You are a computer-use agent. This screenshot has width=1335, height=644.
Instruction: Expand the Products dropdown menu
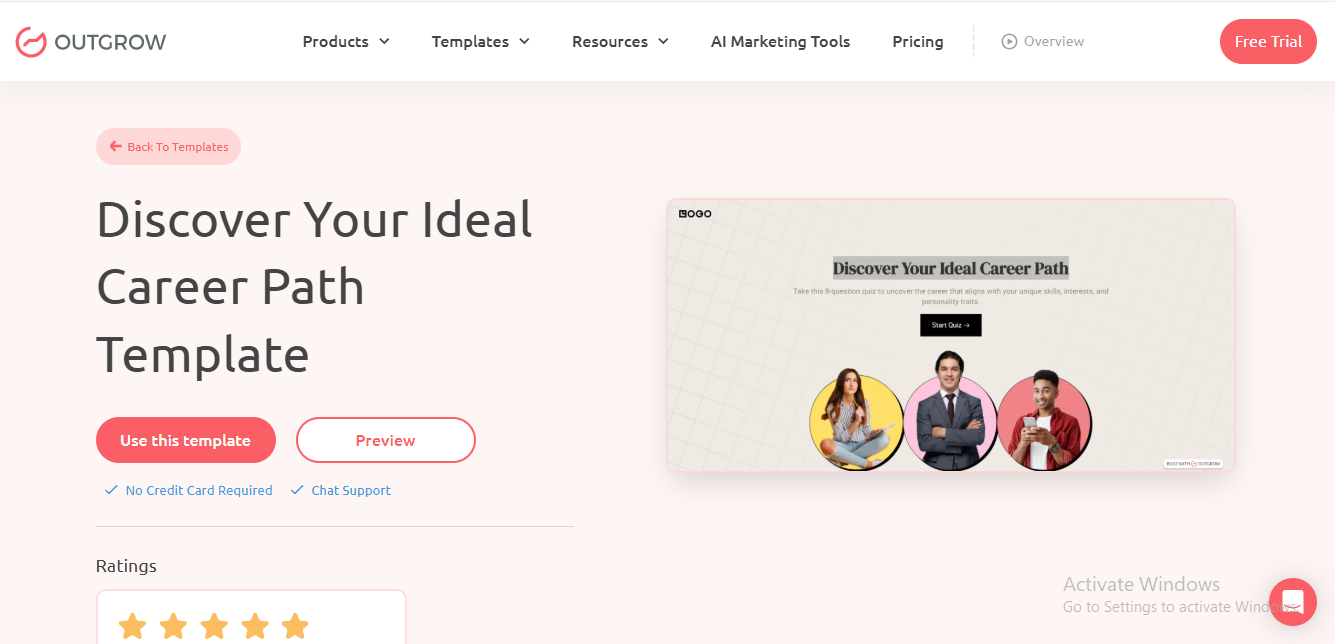(346, 42)
